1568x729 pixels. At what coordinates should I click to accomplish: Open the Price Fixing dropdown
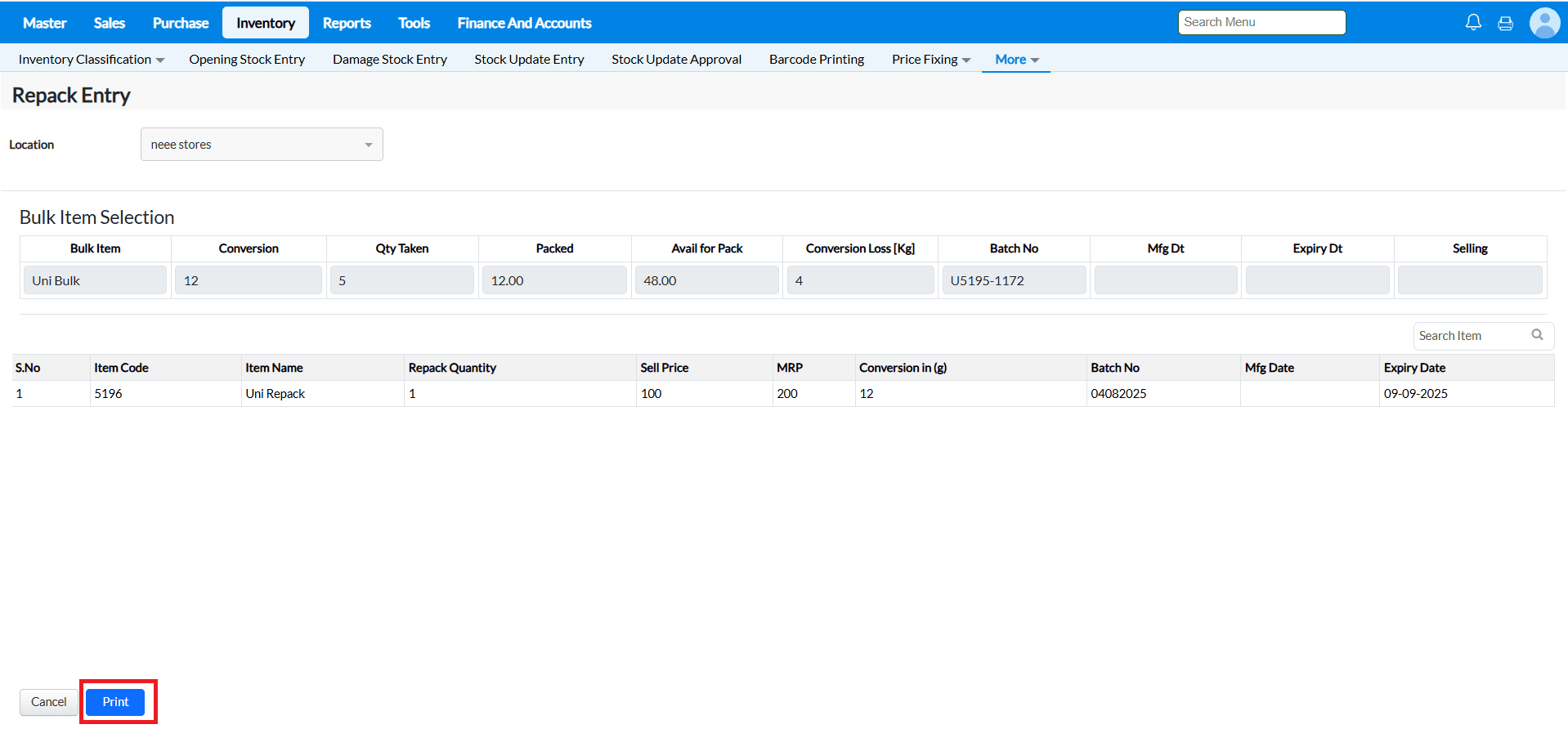coord(930,60)
